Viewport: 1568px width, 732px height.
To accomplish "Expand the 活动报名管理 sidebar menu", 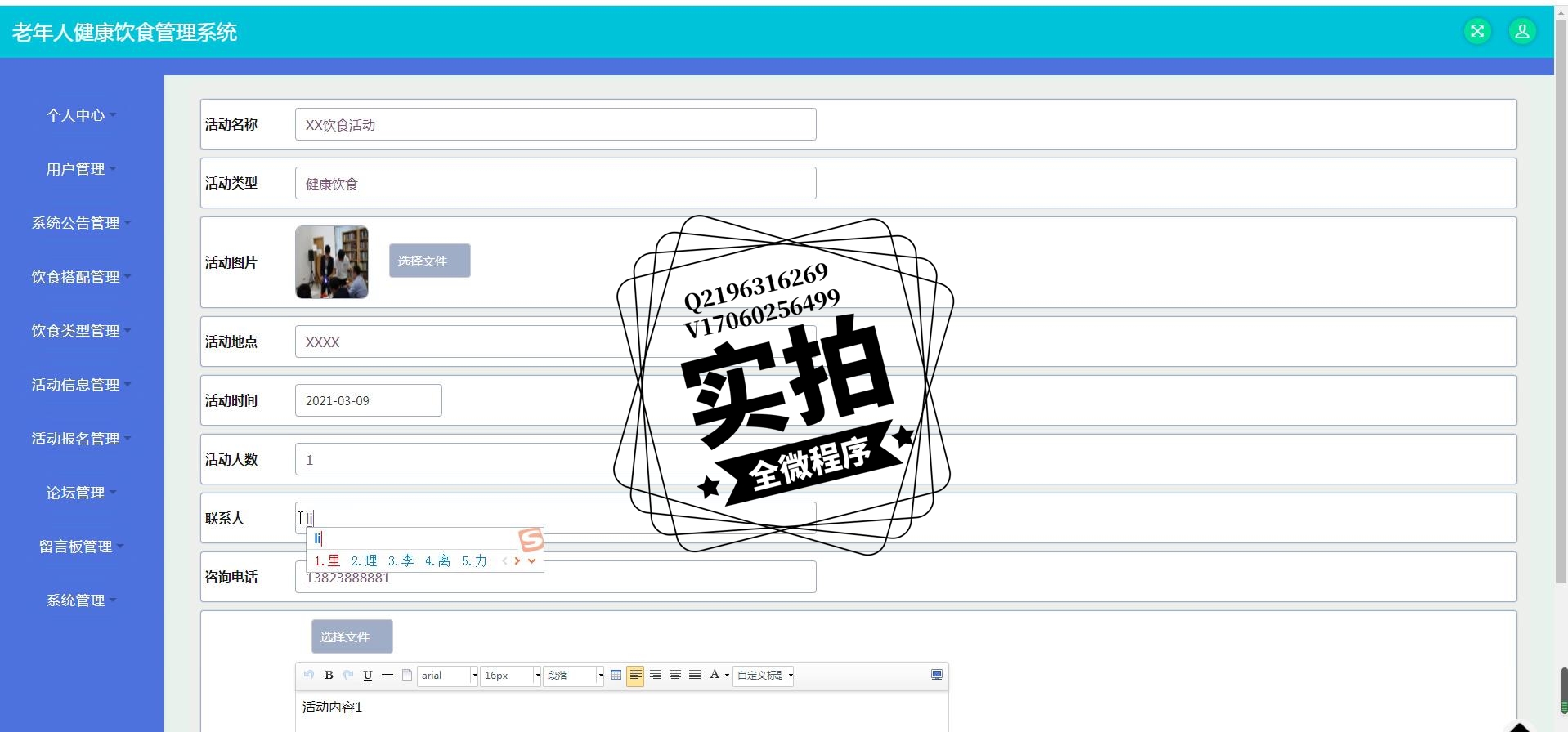I will tap(81, 439).
